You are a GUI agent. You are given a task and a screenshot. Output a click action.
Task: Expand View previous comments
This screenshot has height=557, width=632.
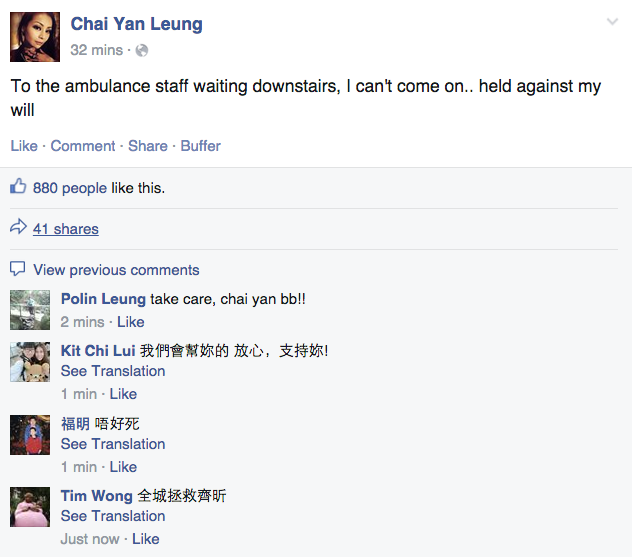pyautogui.click(x=116, y=270)
